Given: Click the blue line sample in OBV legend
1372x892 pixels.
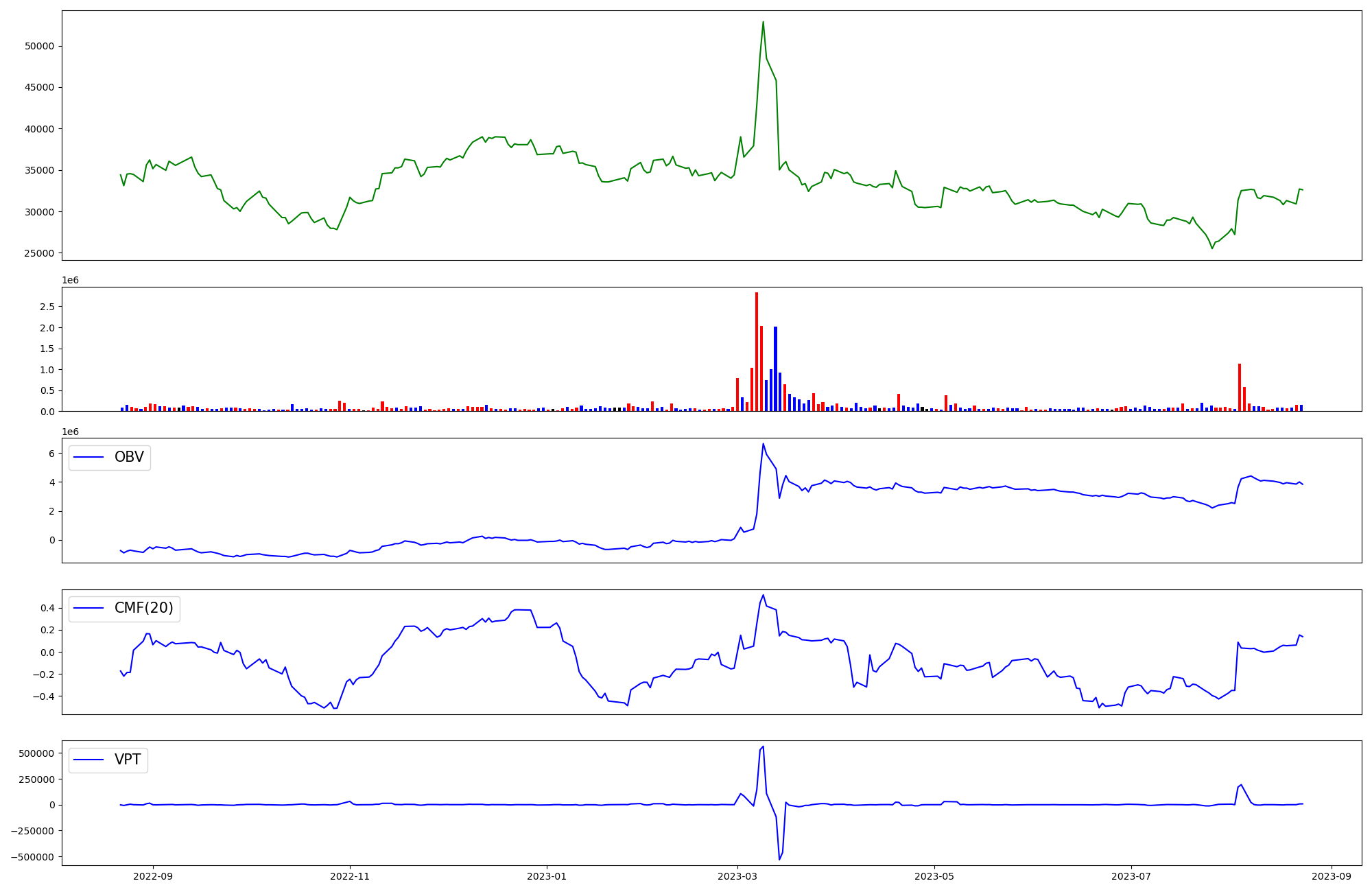Looking at the screenshot, I should tap(88, 458).
